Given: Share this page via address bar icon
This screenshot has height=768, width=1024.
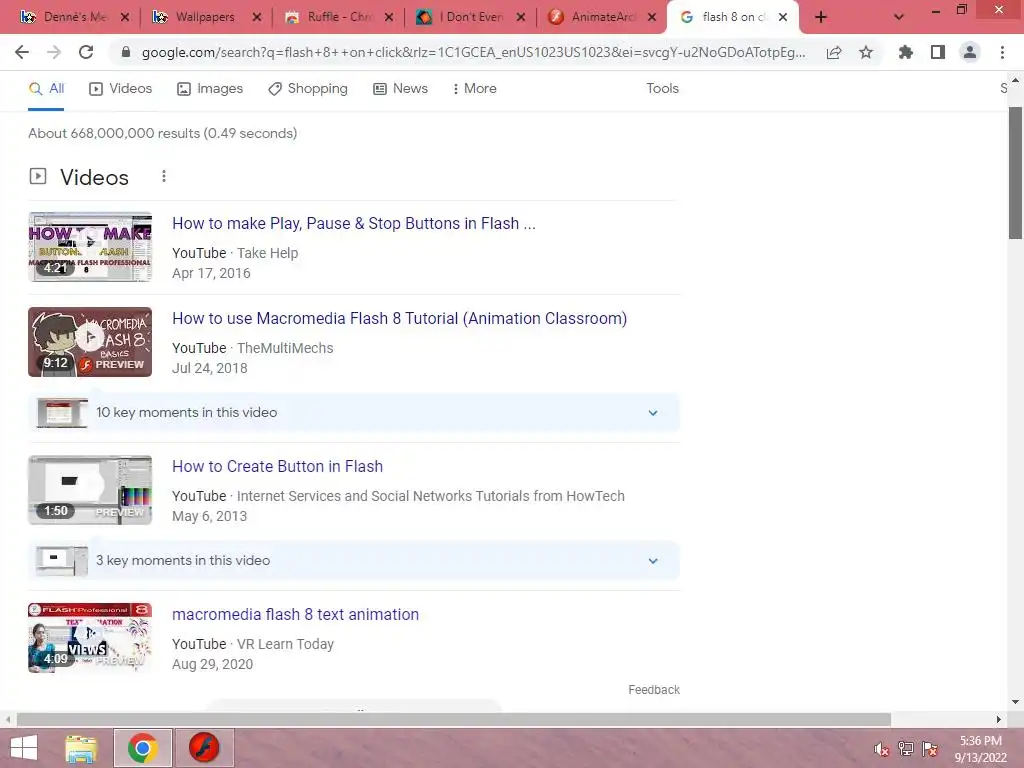Looking at the screenshot, I should click(834, 53).
